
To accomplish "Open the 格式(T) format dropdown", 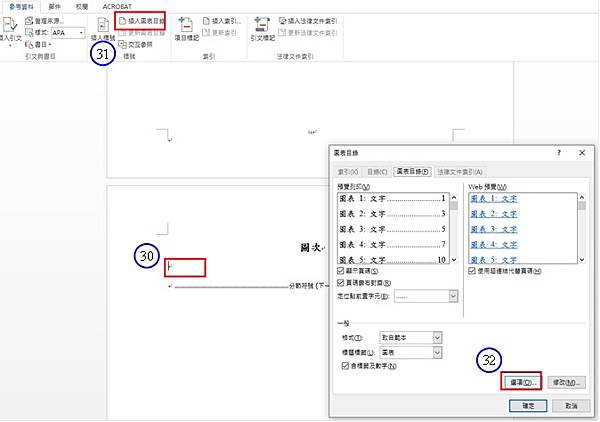I will 437,338.
